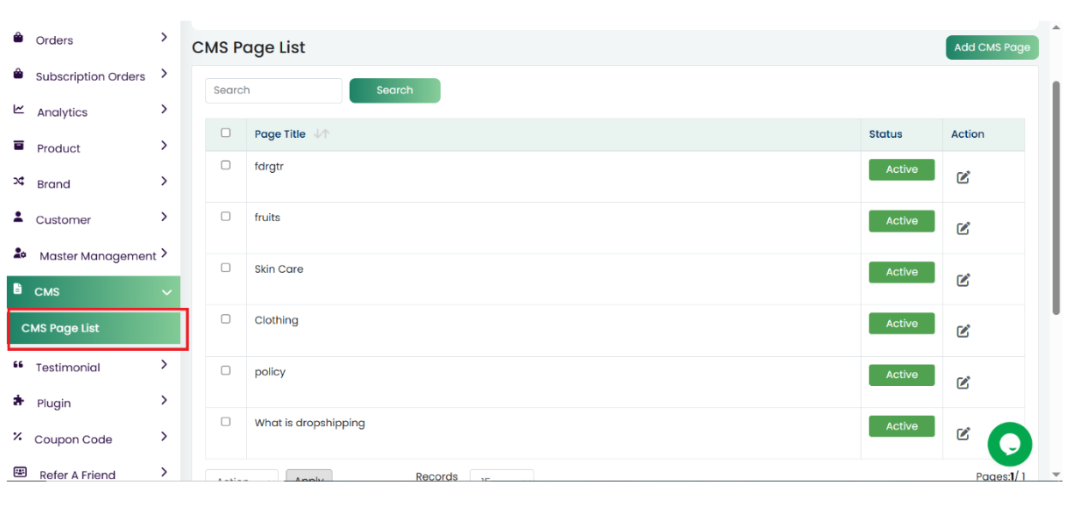Edit the fruits page entry
The width and height of the screenshot is (1068, 523).
click(x=963, y=228)
